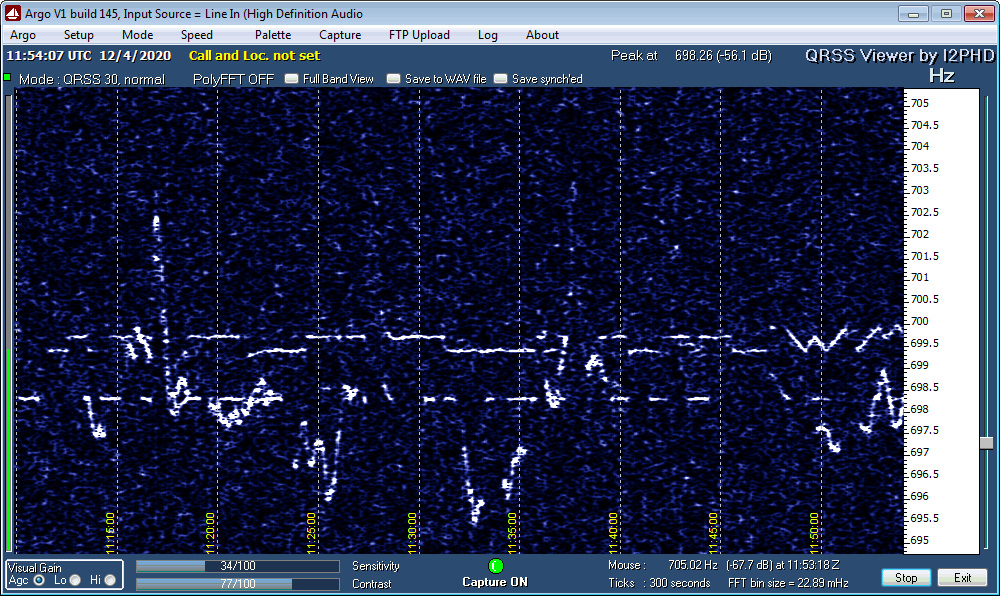This screenshot has width=1000, height=596.
Task: Click the 'Call and Loc. not set' text
Action: (254, 55)
